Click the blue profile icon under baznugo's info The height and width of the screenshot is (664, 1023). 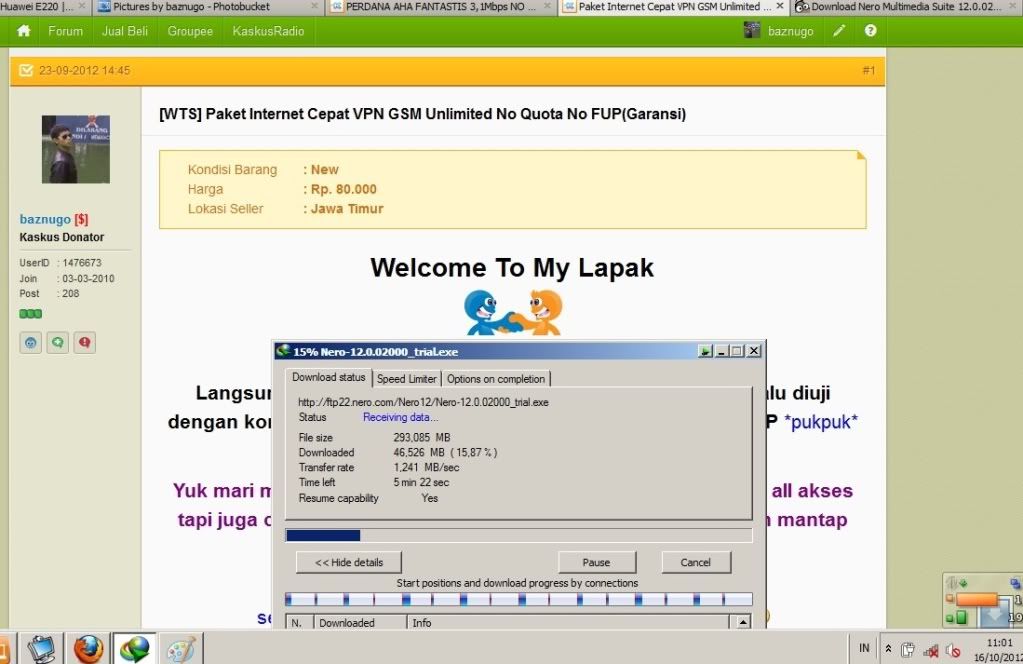click(x=31, y=342)
